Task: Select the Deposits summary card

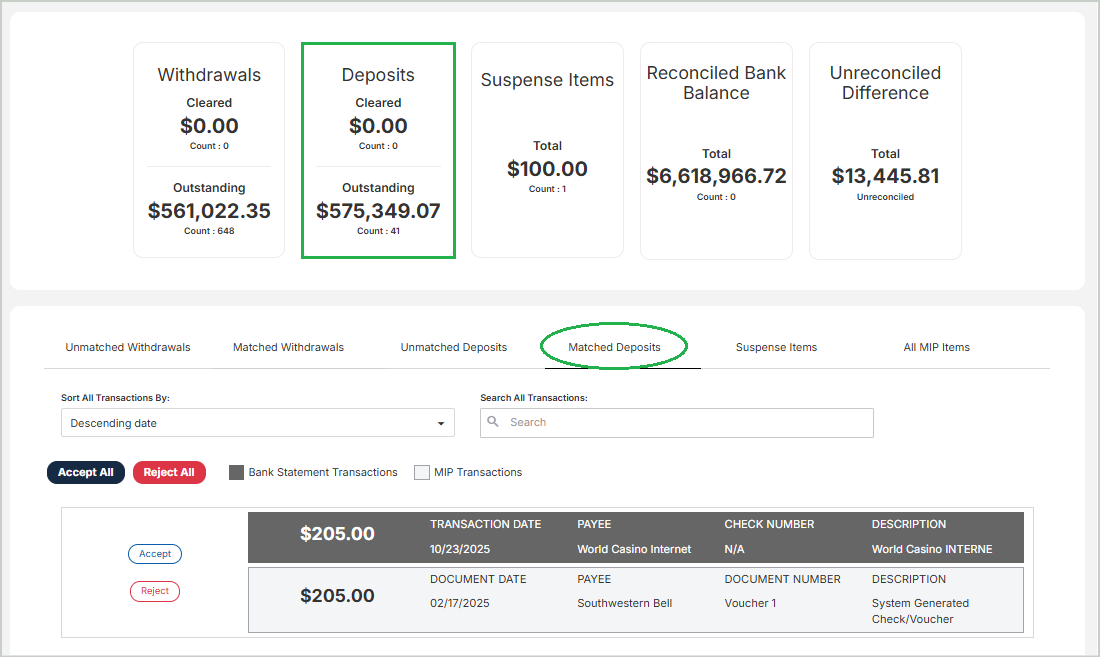Action: [x=378, y=150]
